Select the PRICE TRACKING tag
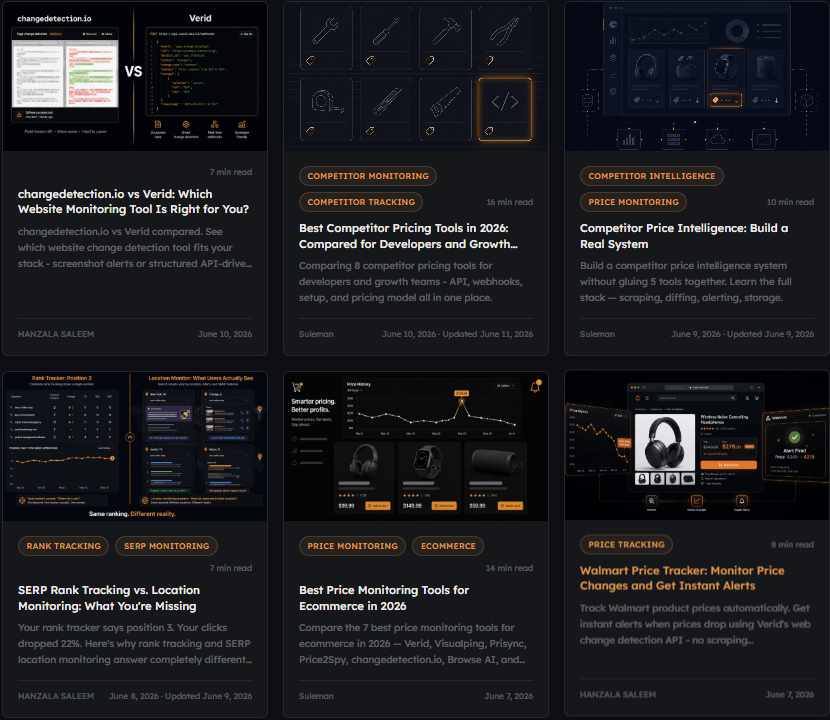Screen dimensions: 830x720 [x=626, y=544]
